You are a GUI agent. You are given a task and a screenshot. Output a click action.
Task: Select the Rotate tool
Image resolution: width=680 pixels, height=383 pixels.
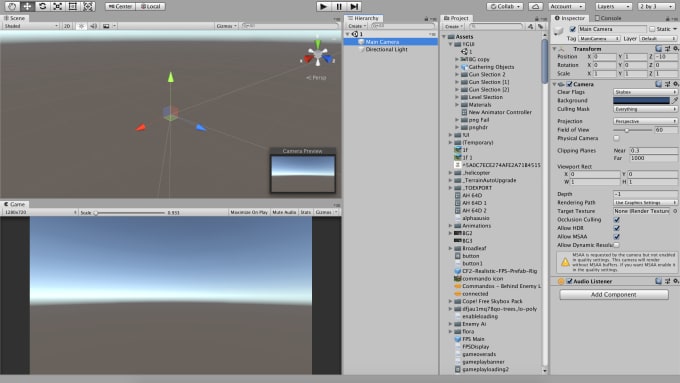click(x=42, y=6)
